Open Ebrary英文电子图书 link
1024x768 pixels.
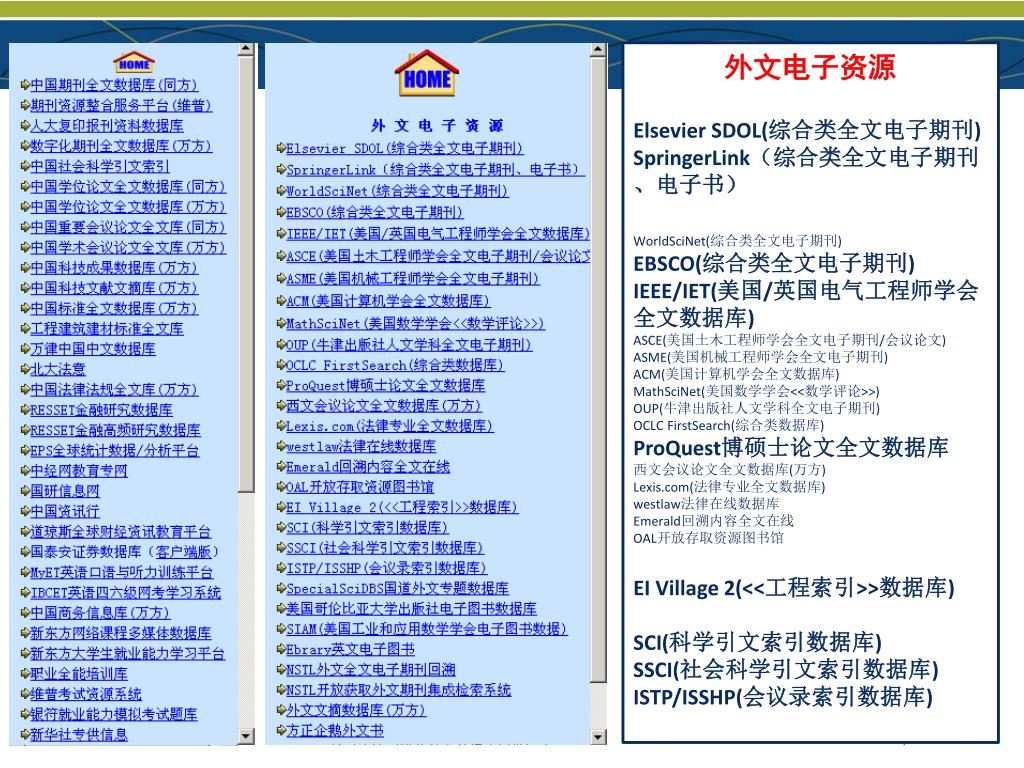coord(351,649)
